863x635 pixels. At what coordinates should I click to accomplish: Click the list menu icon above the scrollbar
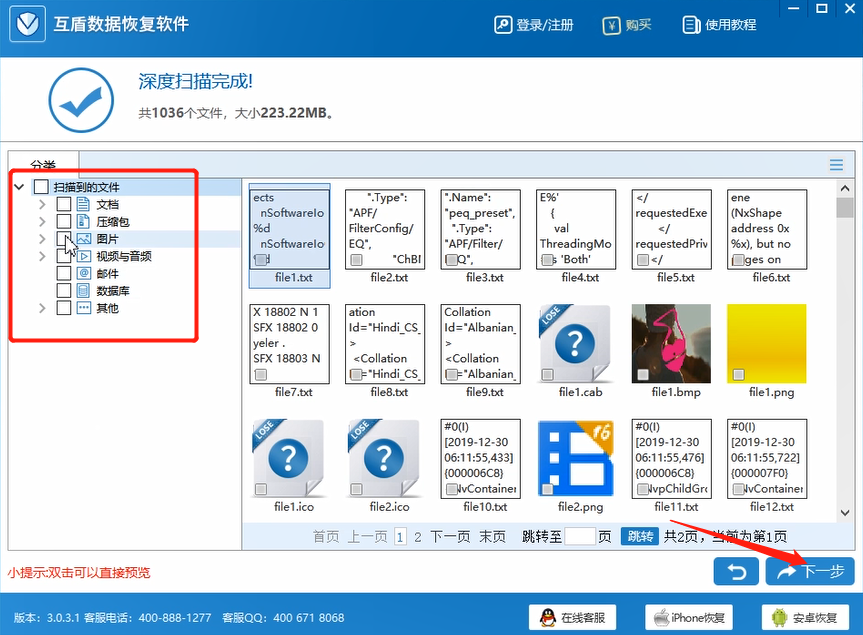tap(838, 165)
